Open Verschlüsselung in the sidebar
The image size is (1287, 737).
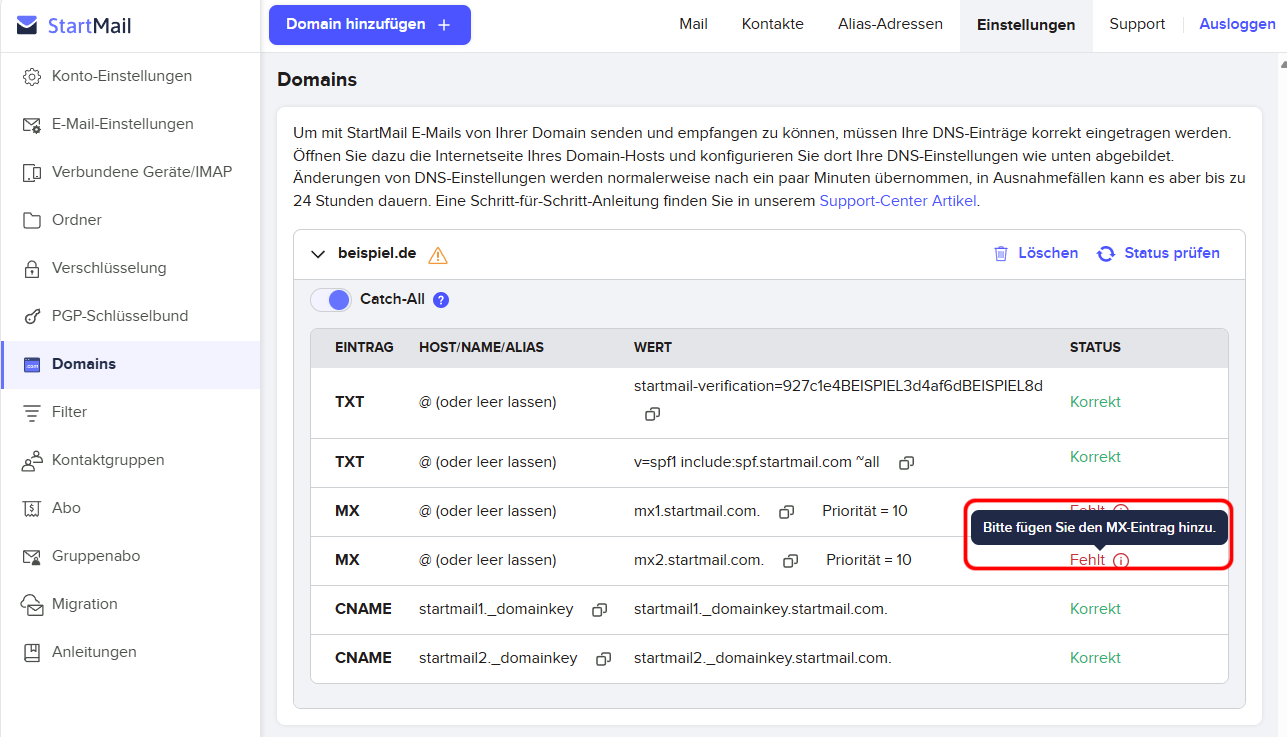109,268
